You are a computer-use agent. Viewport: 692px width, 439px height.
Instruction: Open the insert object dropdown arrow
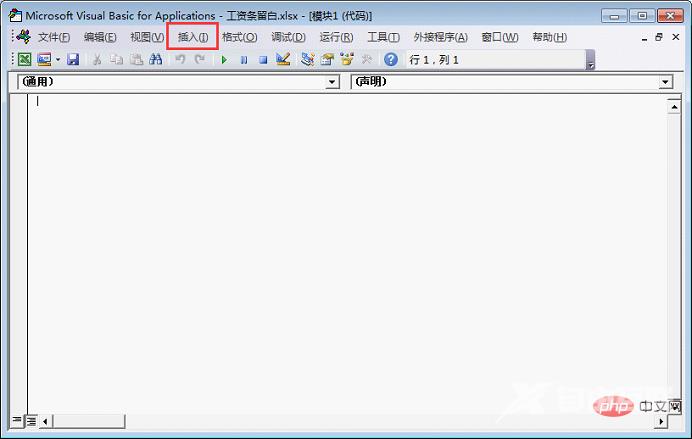click(57, 60)
